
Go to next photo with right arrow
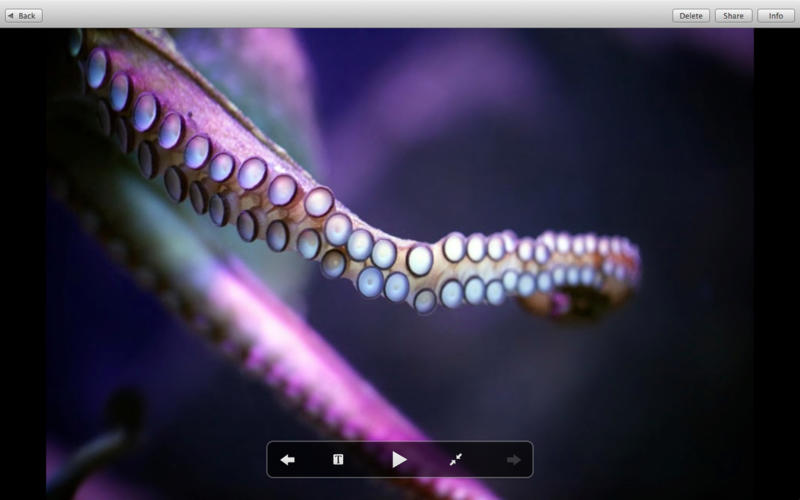pos(514,460)
